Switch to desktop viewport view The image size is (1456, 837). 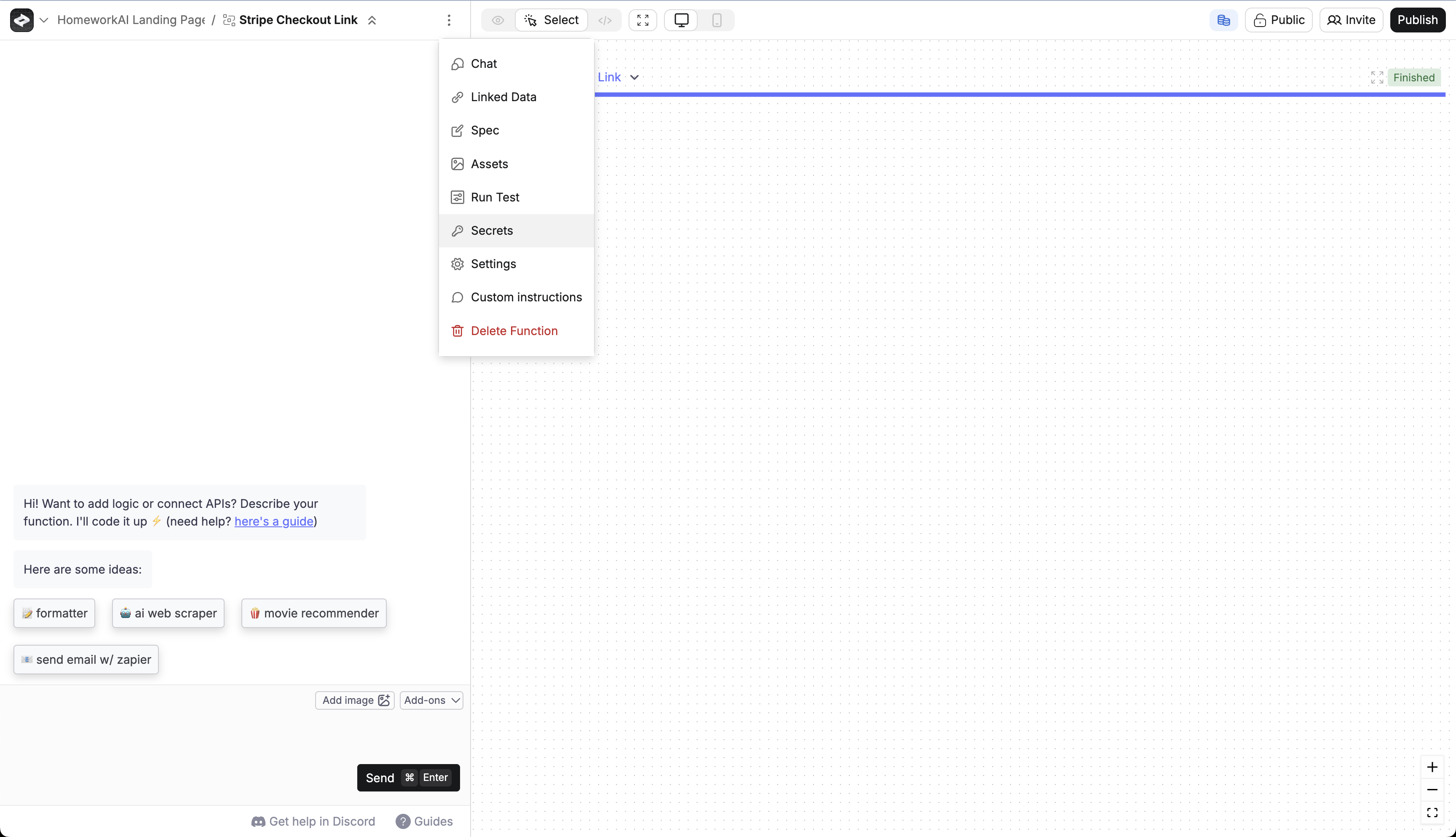pos(681,20)
